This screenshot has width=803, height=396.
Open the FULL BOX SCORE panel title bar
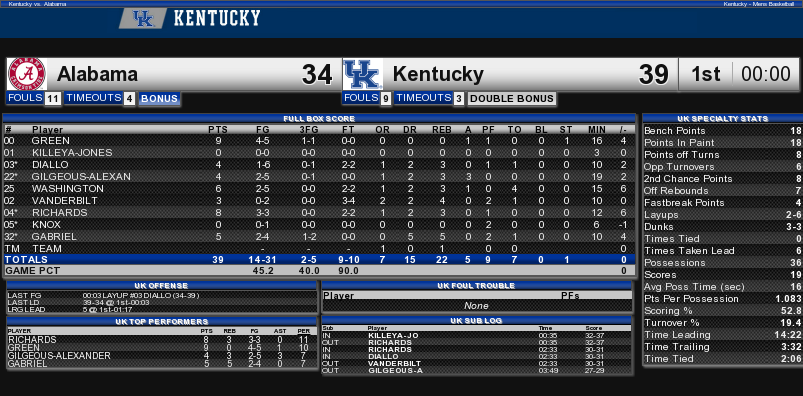319,119
